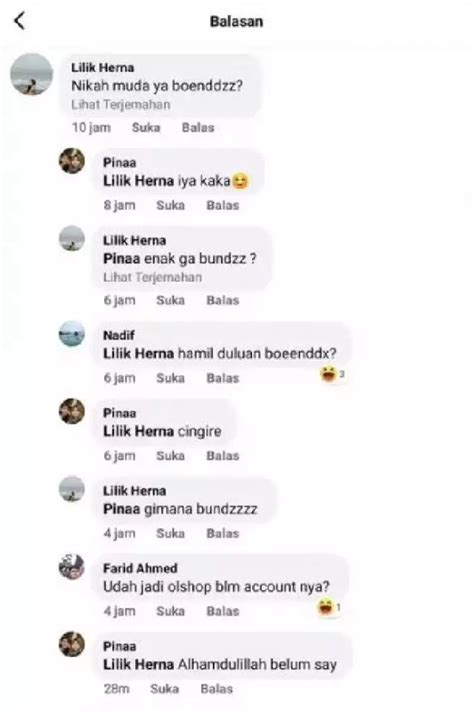
Task: Open Farid Ahmed's profile avatar
Action: point(72,567)
